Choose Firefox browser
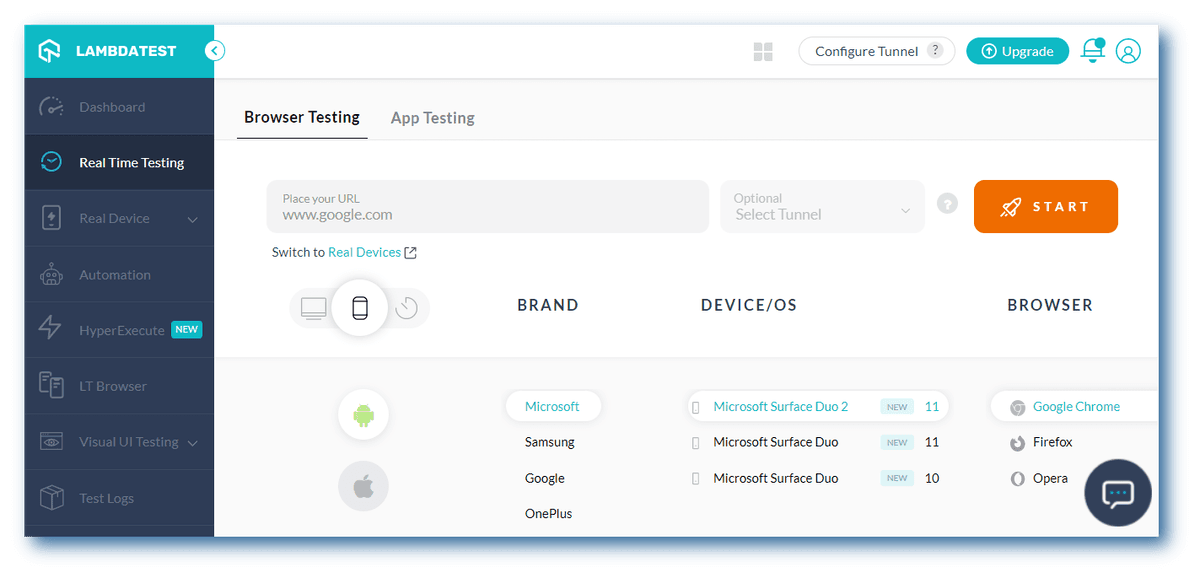This screenshot has width=1200, height=578. [x=1052, y=442]
